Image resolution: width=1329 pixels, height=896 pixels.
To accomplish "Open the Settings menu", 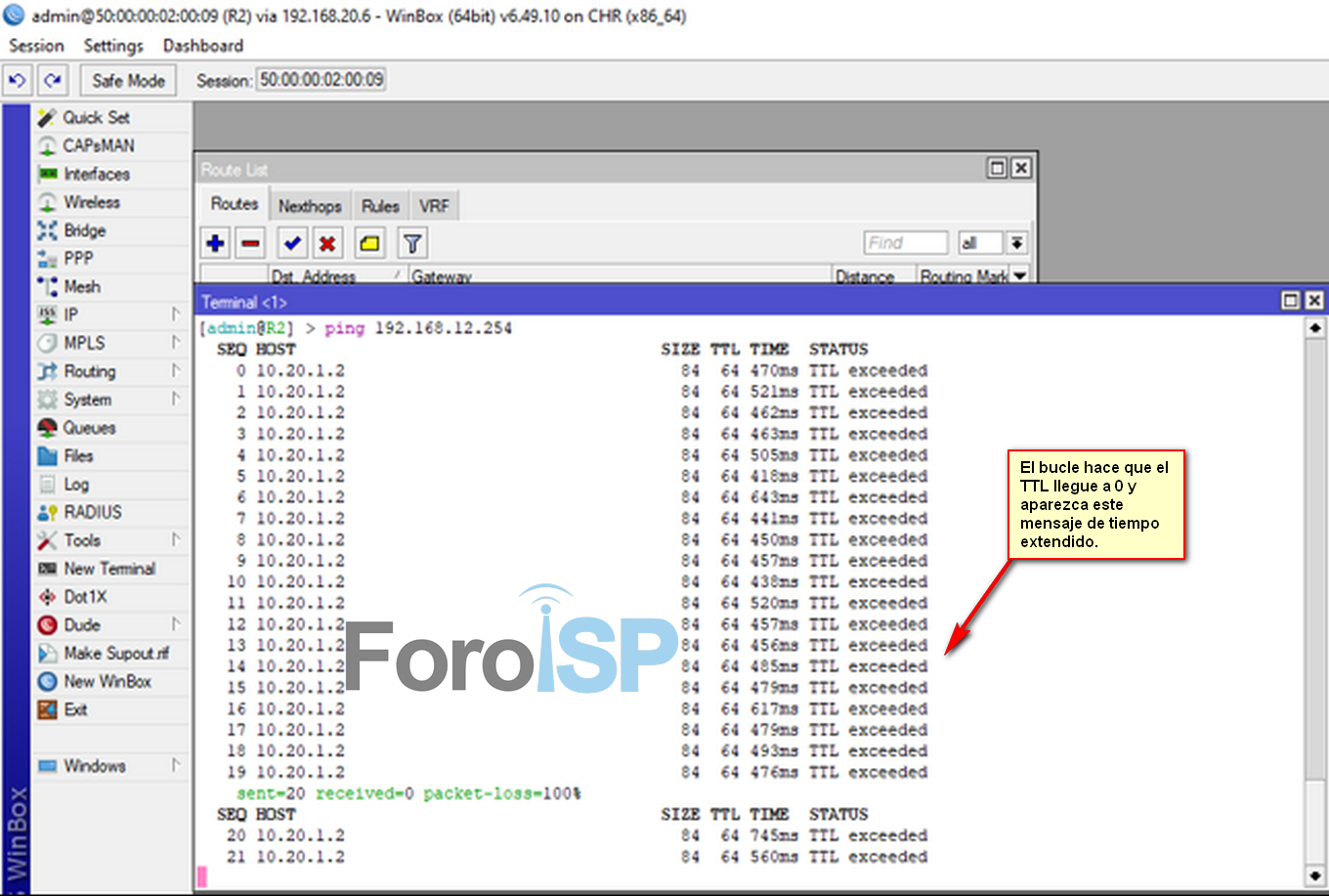I will [x=113, y=46].
